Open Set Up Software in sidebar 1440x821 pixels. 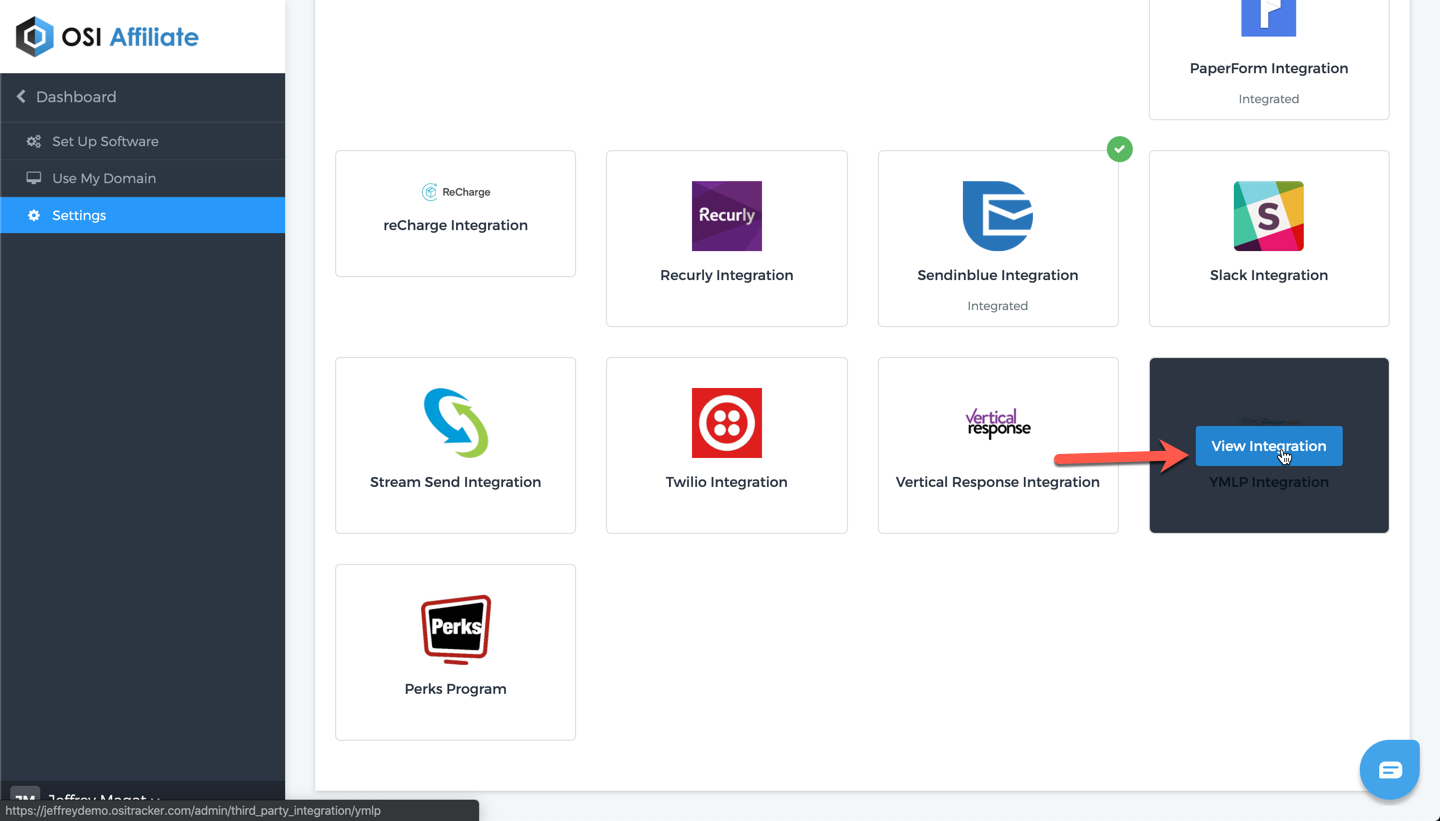click(143, 141)
